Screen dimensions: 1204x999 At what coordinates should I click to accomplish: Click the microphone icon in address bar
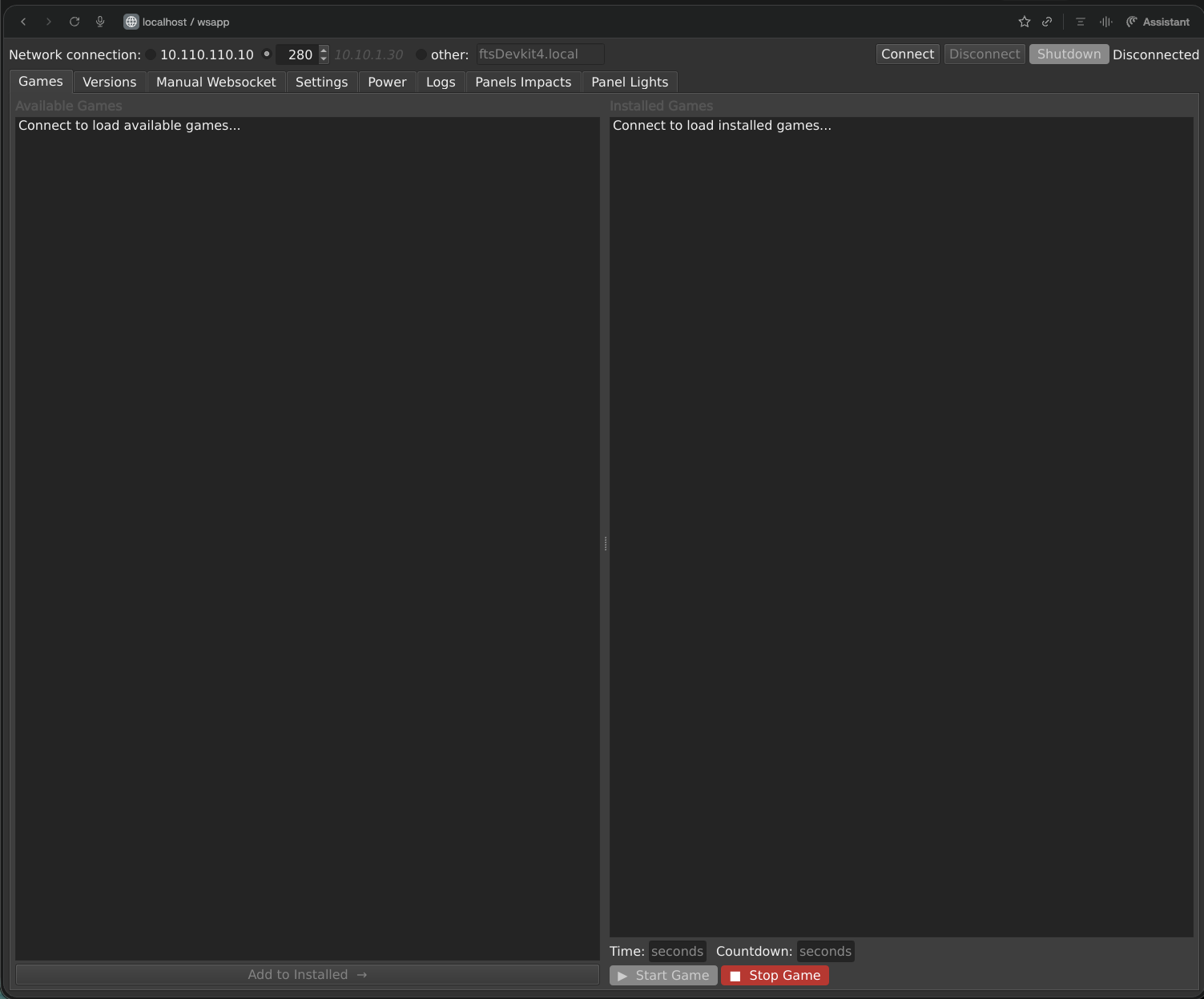(x=100, y=22)
